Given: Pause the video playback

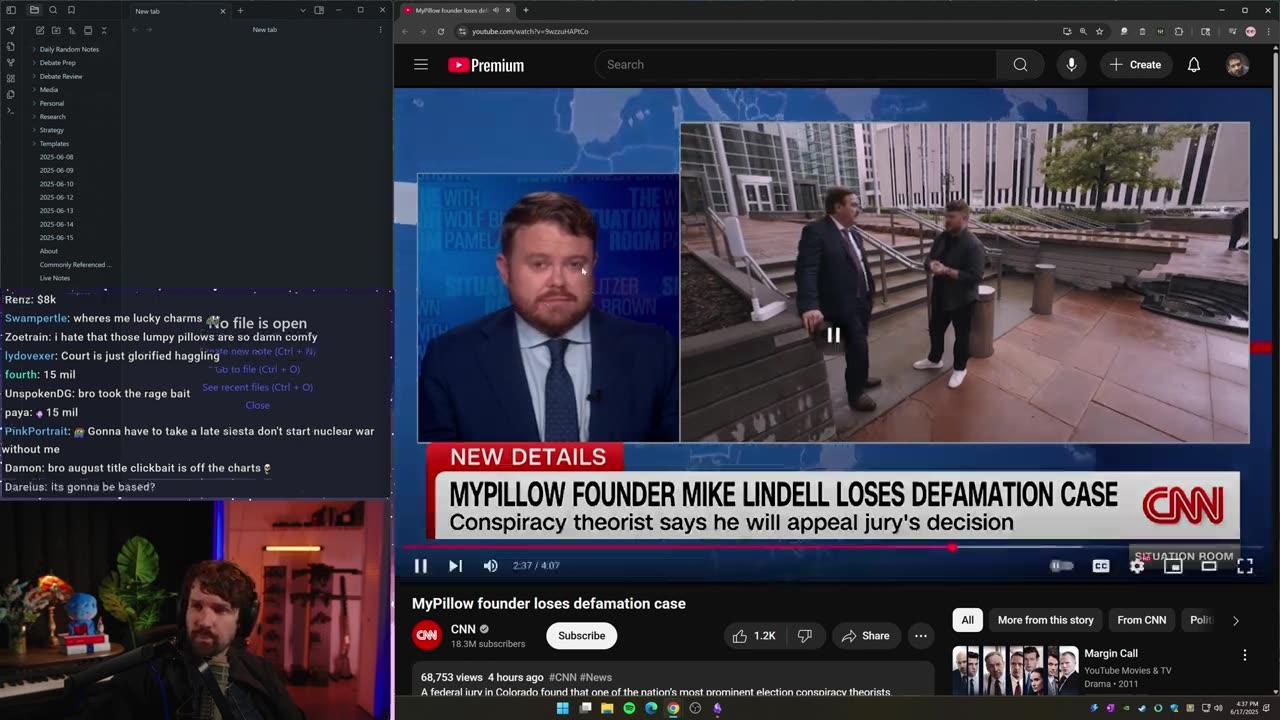Looking at the screenshot, I should [421, 566].
